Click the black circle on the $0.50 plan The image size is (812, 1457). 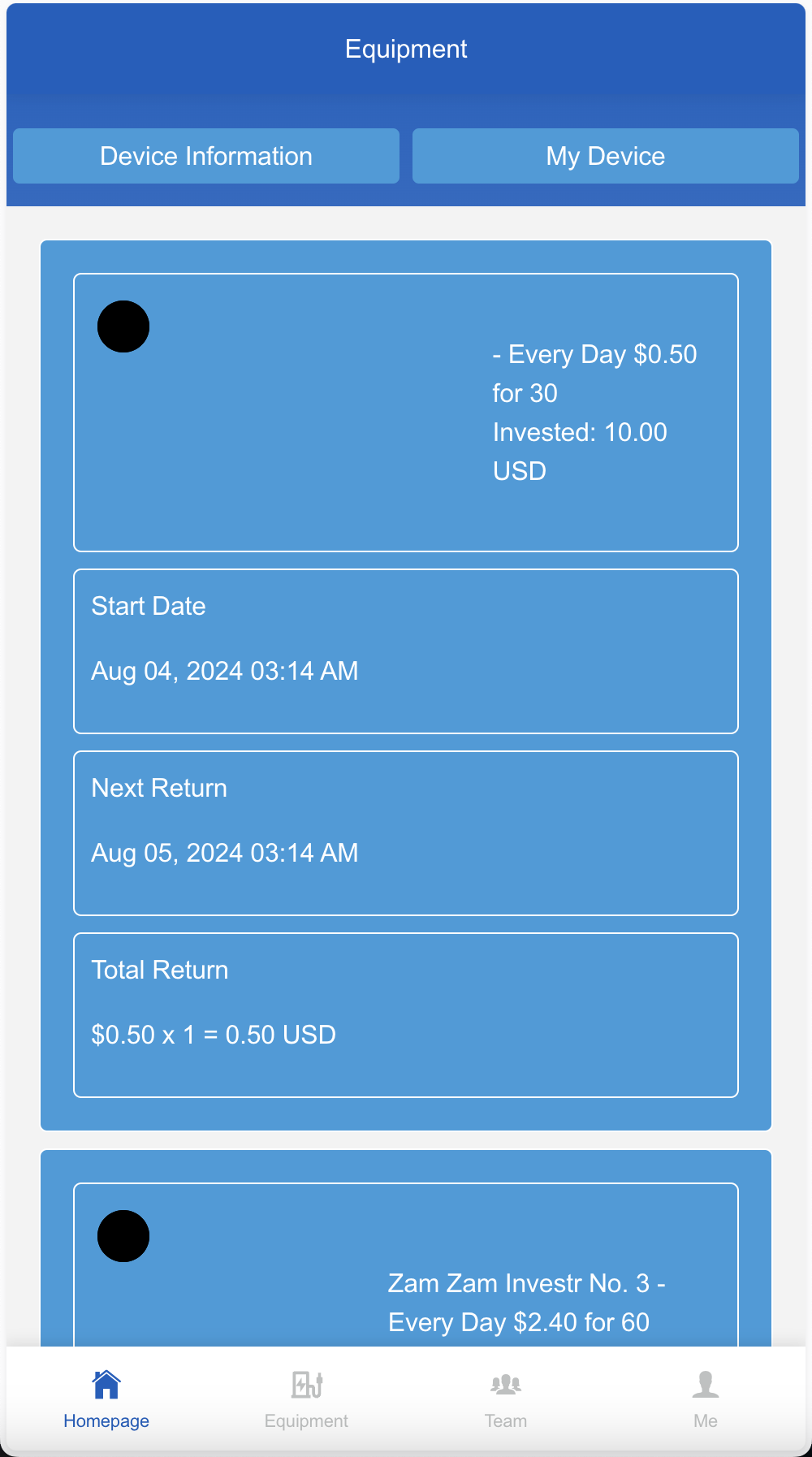[123, 326]
